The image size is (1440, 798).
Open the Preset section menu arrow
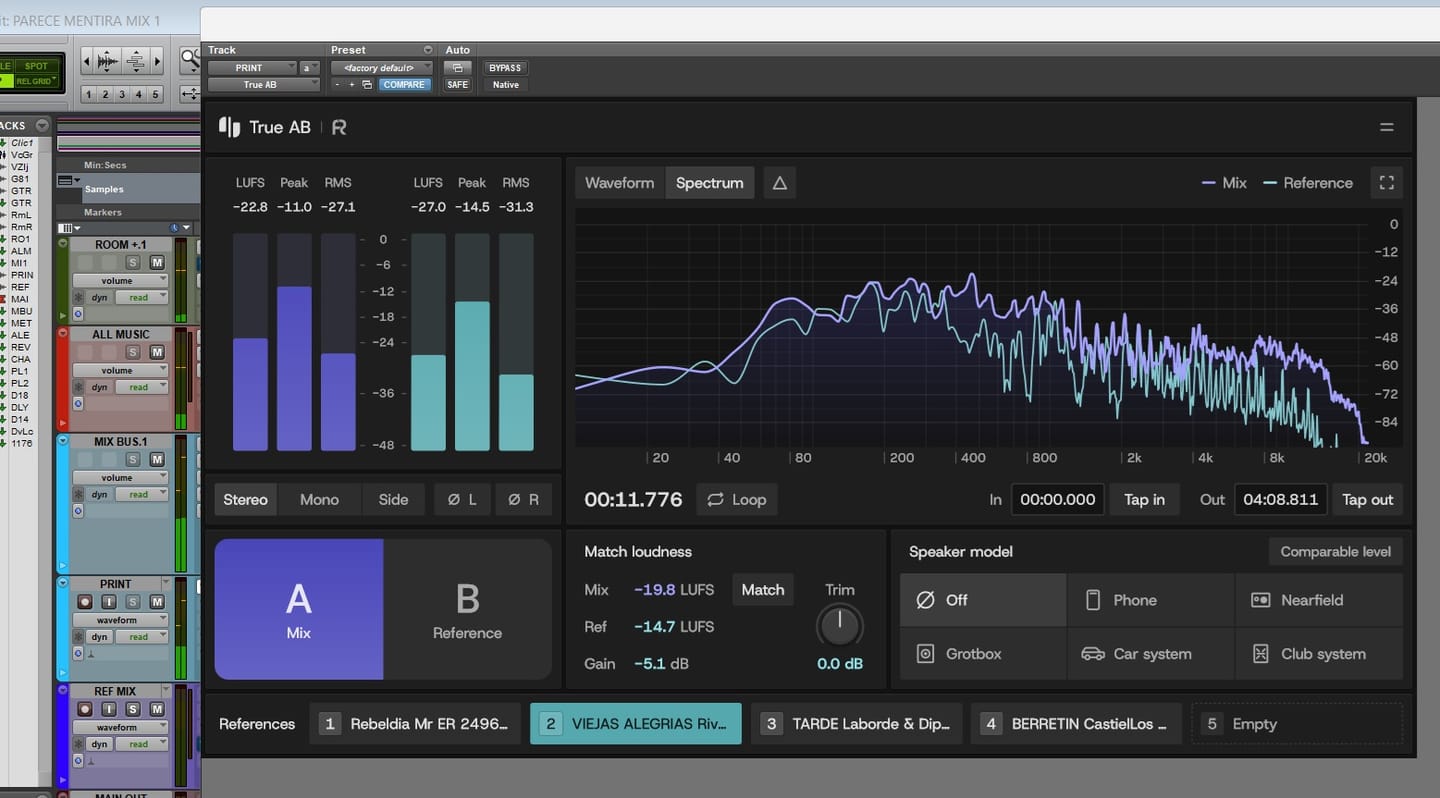tap(428, 50)
